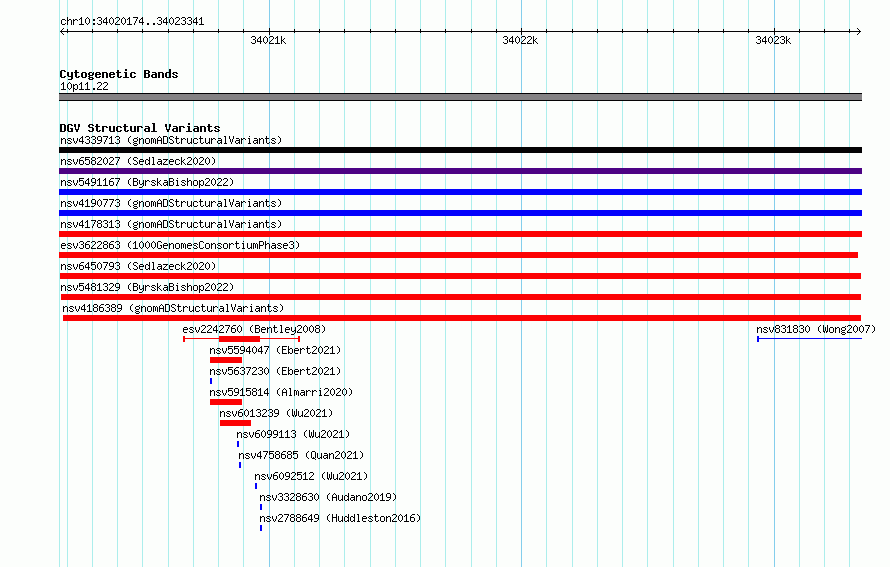Viewport: 890px width, 567px height.
Task: Open nsv6092512 (Wu2021) label
Action: coord(311,476)
